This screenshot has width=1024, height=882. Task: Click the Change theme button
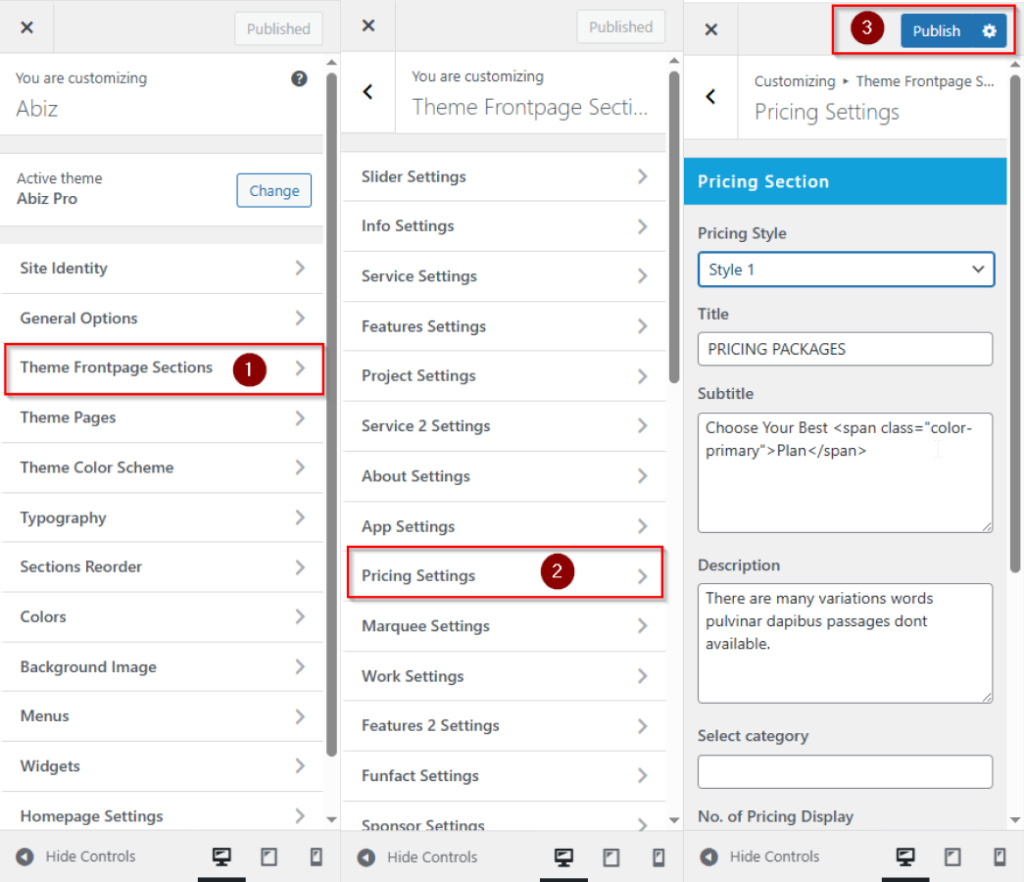pos(274,191)
